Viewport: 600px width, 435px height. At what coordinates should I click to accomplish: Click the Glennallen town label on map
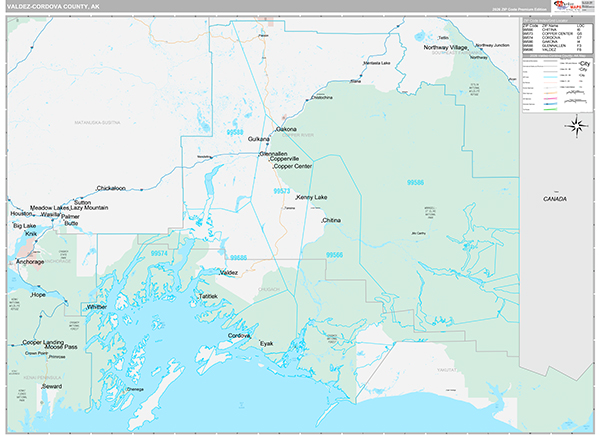pos(273,154)
